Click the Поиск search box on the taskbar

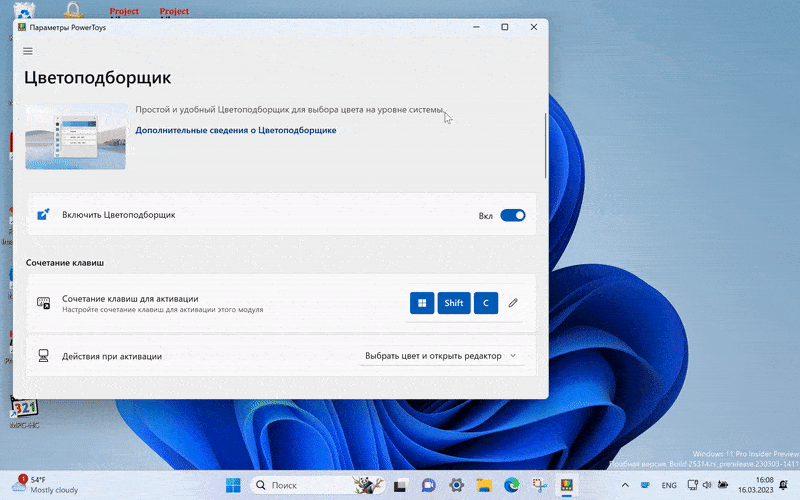317,485
